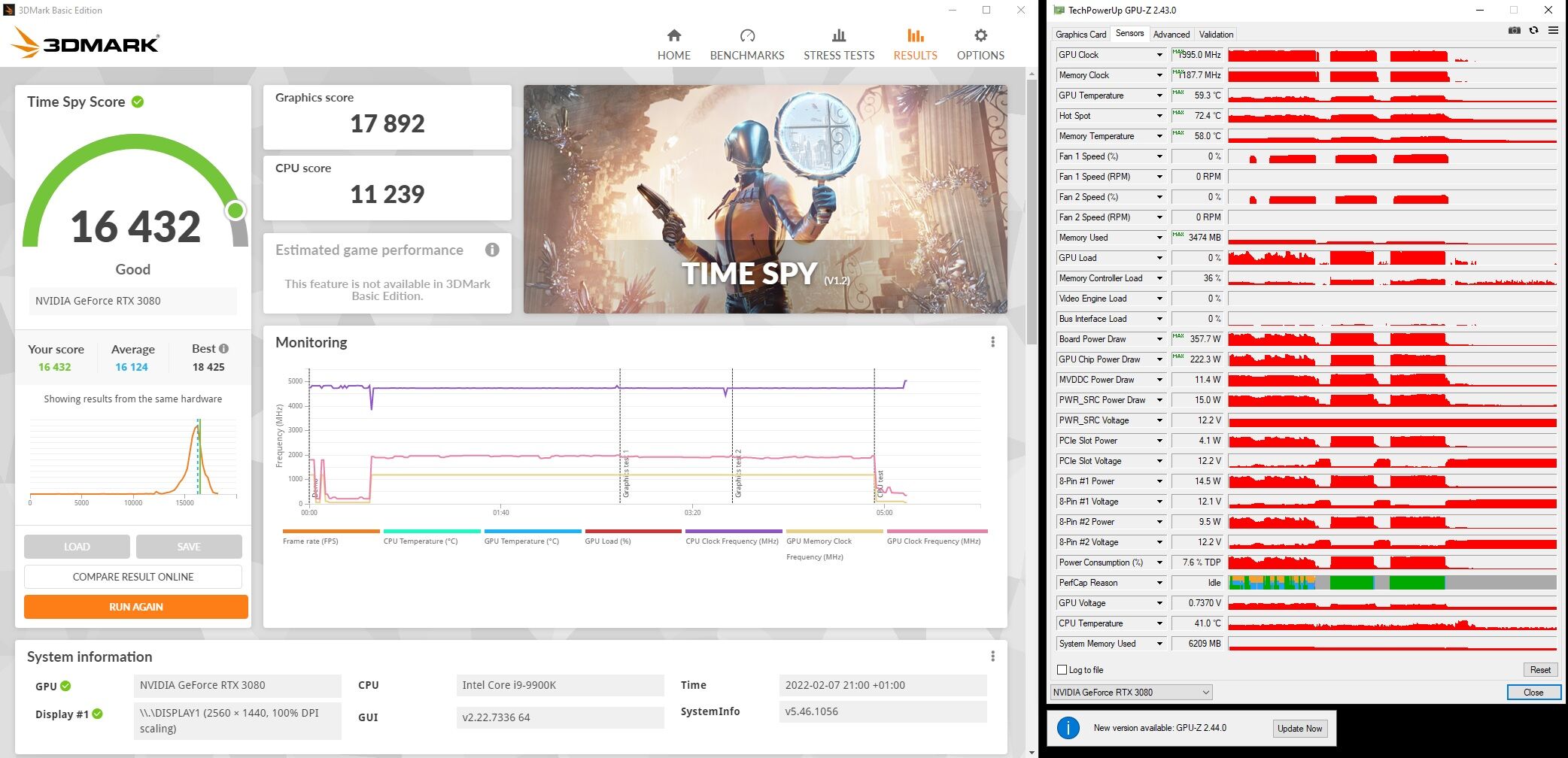Open System information three-dot menu

(x=992, y=656)
